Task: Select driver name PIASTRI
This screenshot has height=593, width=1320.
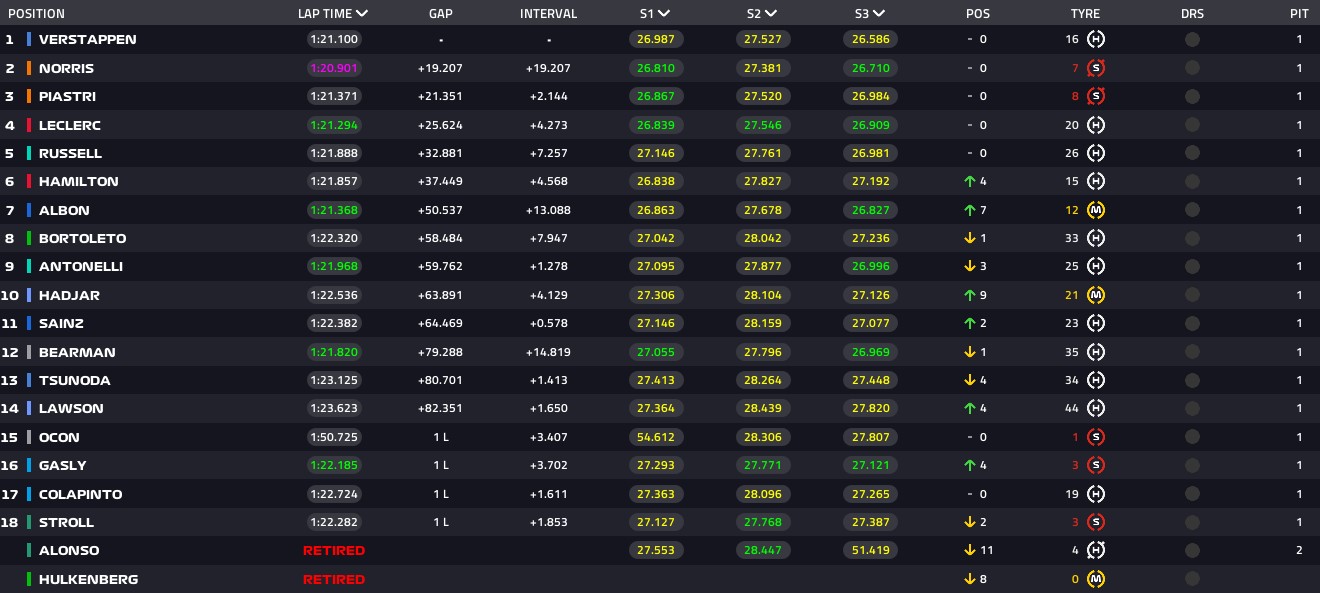Action: (67, 97)
